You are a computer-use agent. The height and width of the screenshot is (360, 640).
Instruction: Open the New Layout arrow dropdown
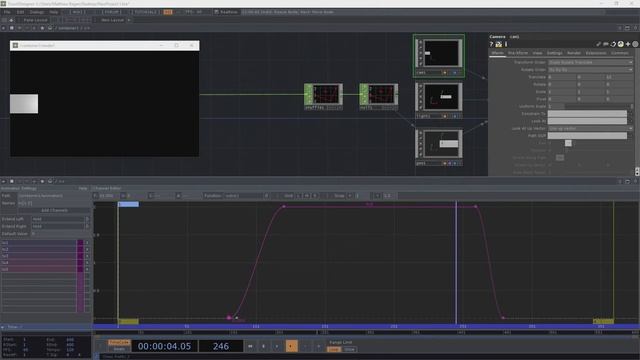tap(129, 20)
